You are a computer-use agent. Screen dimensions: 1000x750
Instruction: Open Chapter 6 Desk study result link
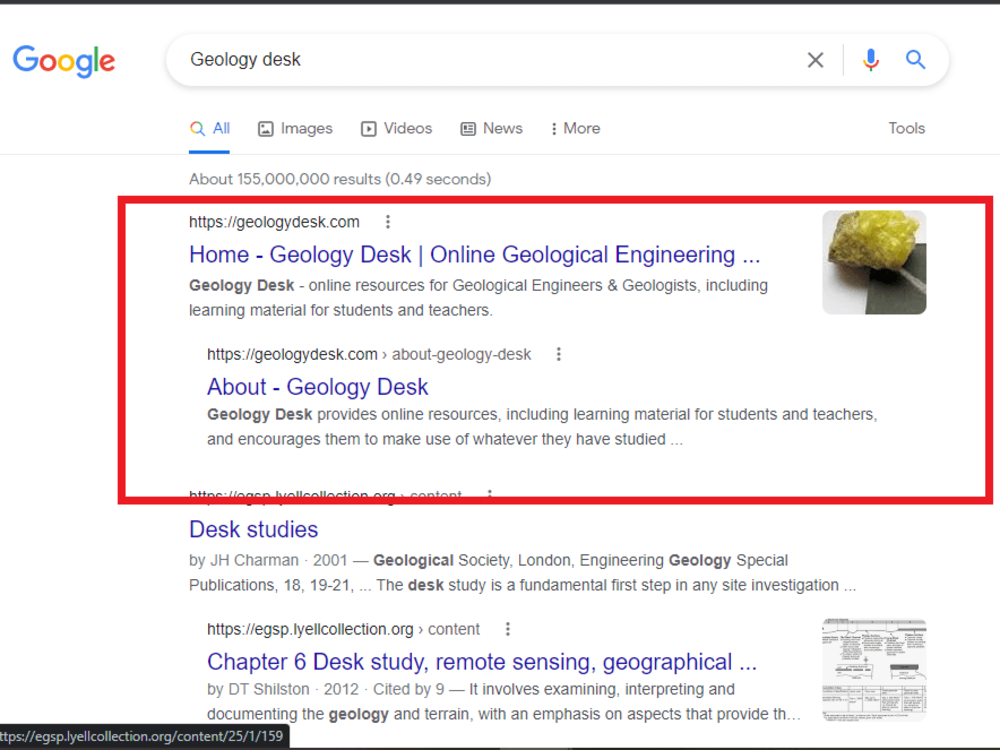click(482, 662)
